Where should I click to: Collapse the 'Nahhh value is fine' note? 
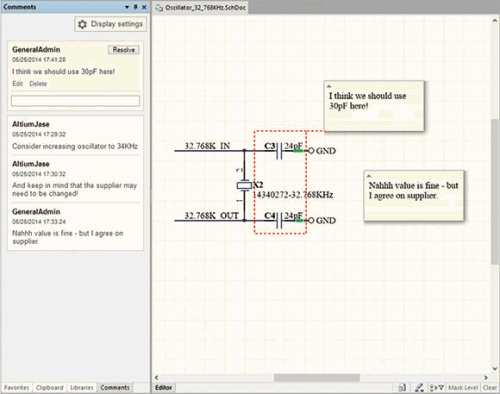369,176
